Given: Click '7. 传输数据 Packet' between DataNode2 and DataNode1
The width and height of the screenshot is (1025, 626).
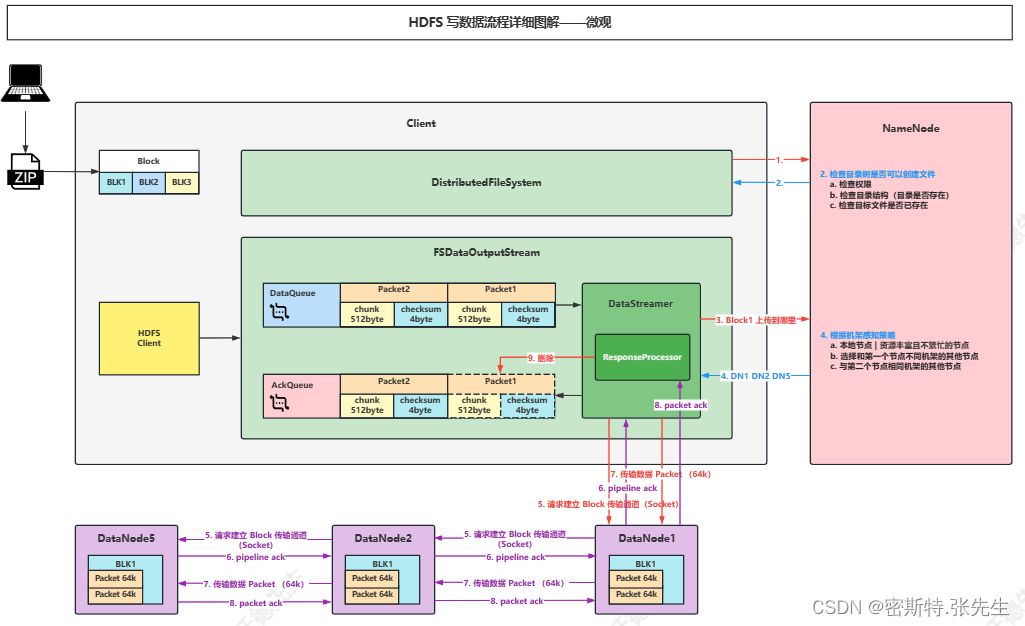Looking at the screenshot, I should coord(513,583).
